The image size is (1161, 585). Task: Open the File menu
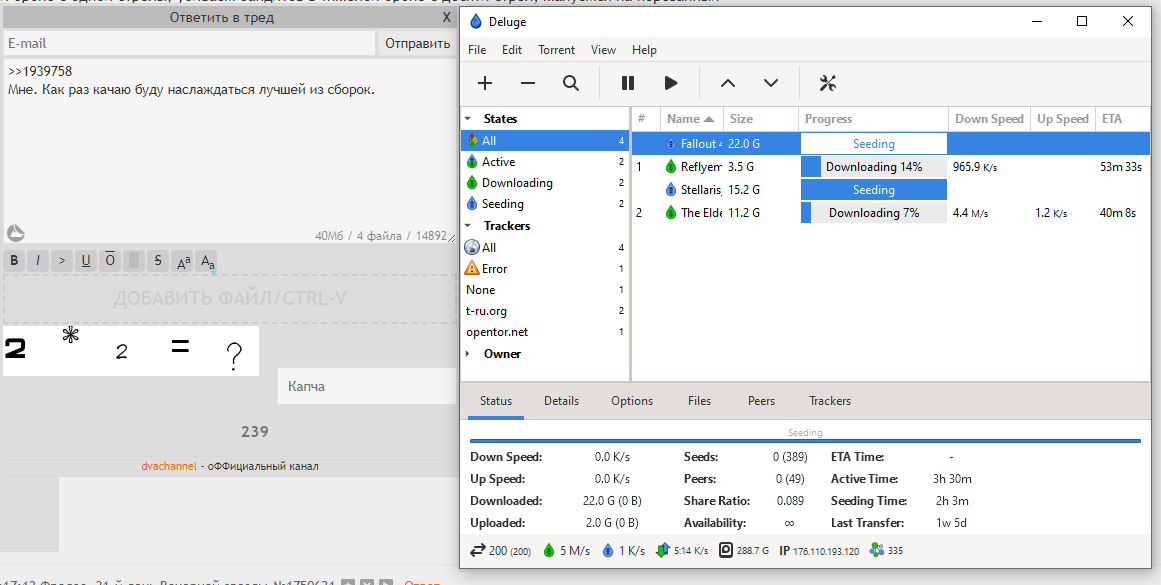[x=478, y=50]
